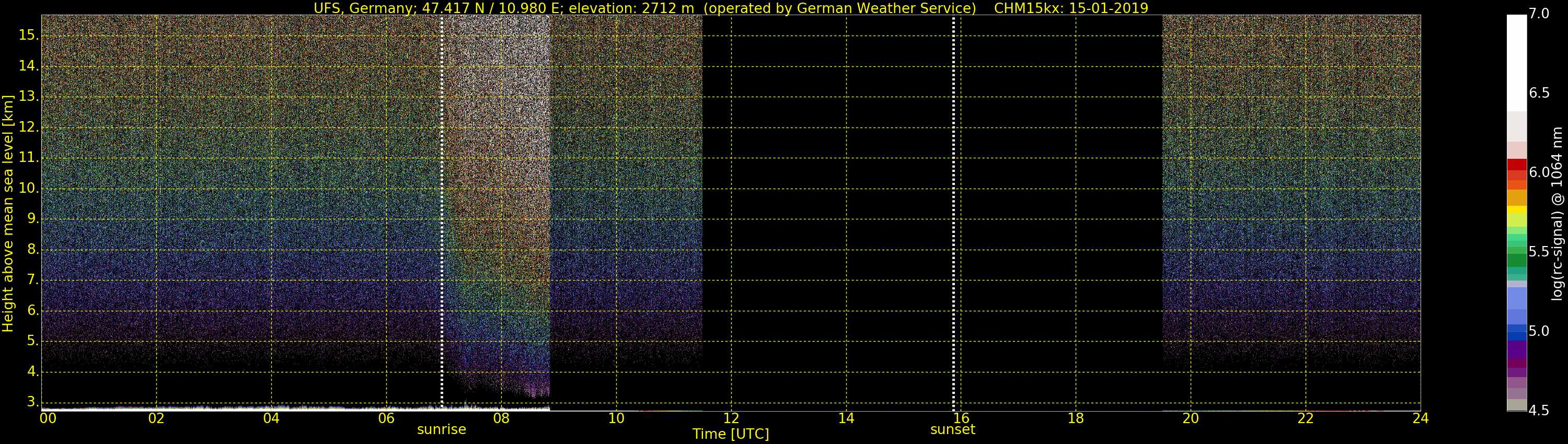Click the '6.0' colorbar tick label
The image size is (1568, 444).
(x=1539, y=173)
